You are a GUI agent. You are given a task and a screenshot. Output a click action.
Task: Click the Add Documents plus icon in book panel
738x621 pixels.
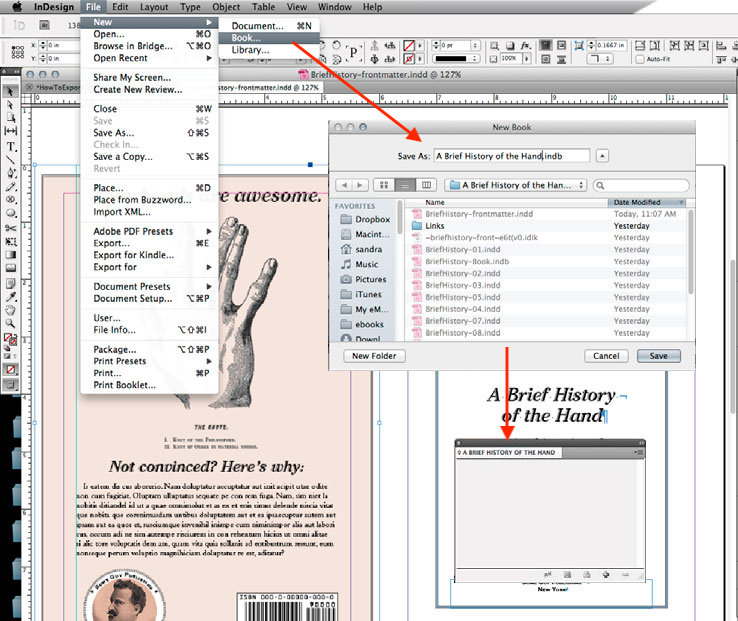coord(607,575)
